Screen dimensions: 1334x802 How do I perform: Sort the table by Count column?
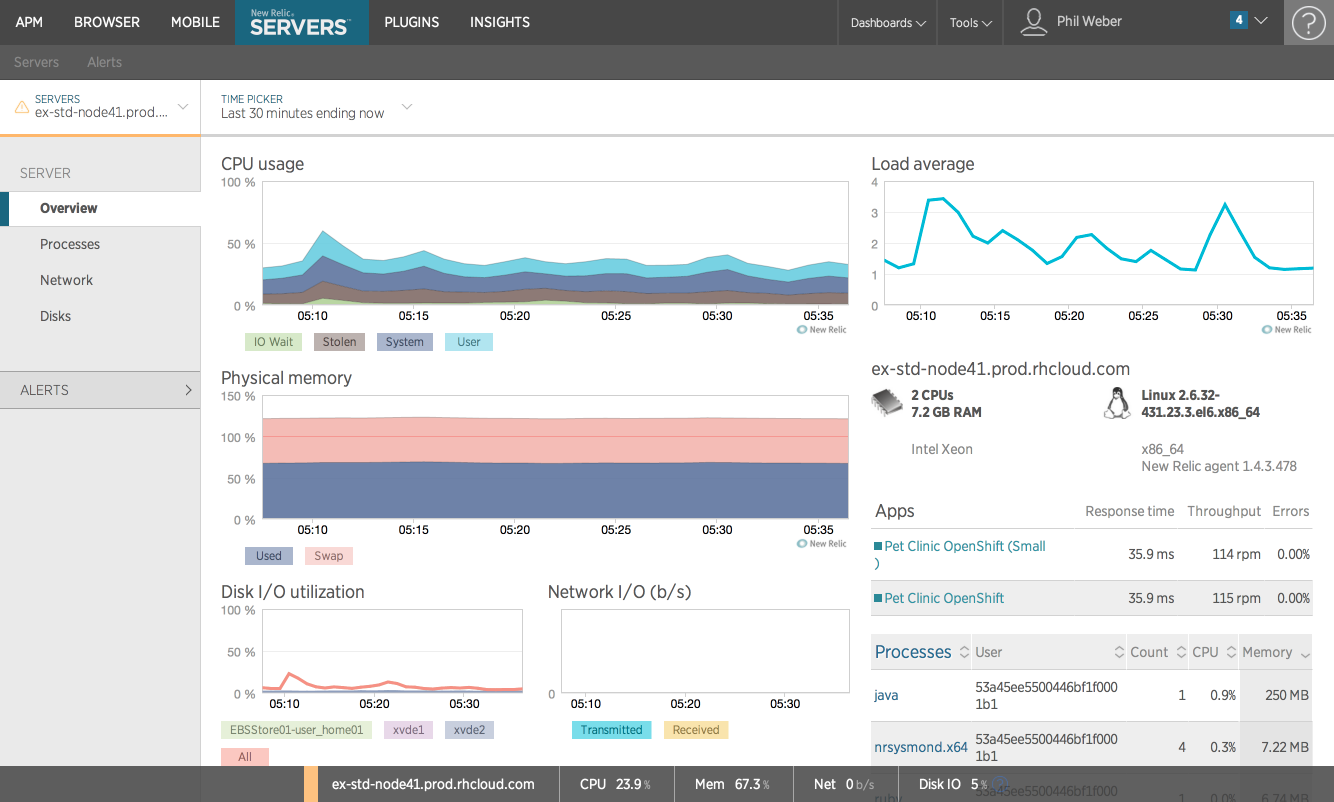click(1158, 652)
